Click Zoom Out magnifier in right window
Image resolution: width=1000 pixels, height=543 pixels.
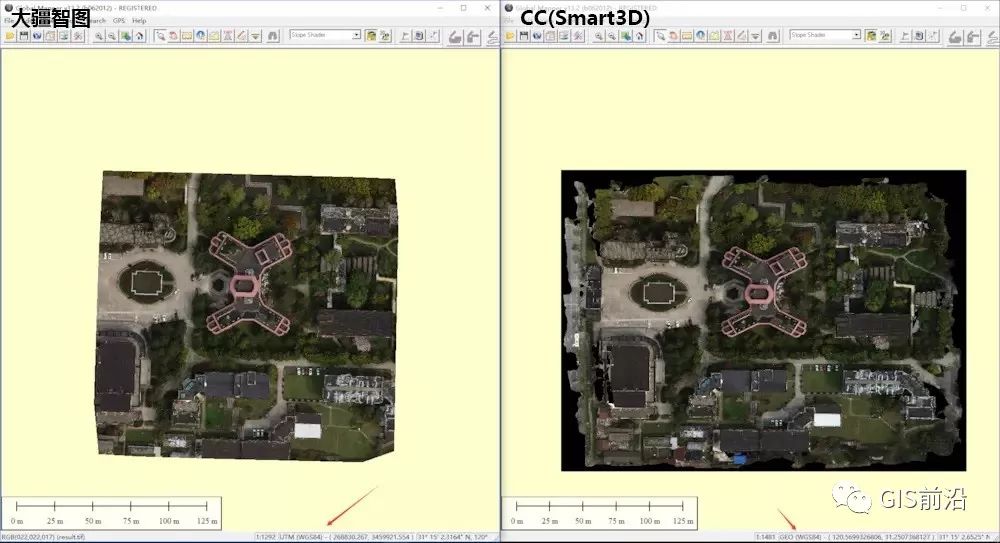click(x=612, y=36)
